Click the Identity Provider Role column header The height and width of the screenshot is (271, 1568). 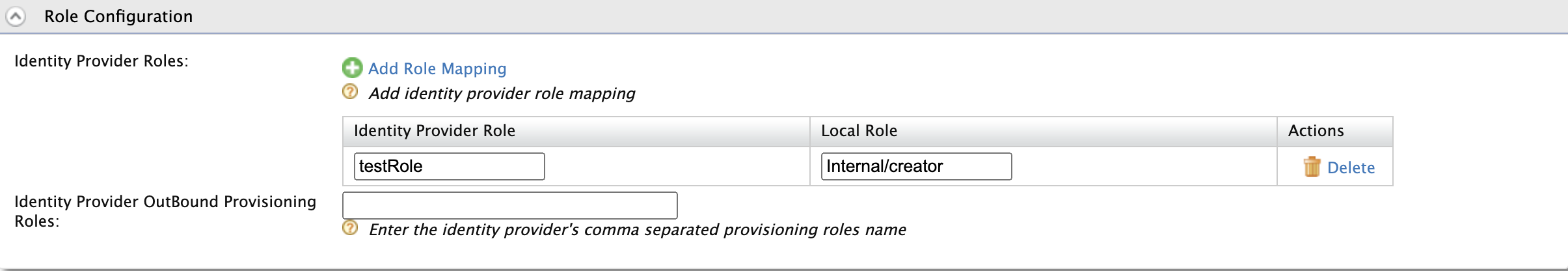coord(435,131)
